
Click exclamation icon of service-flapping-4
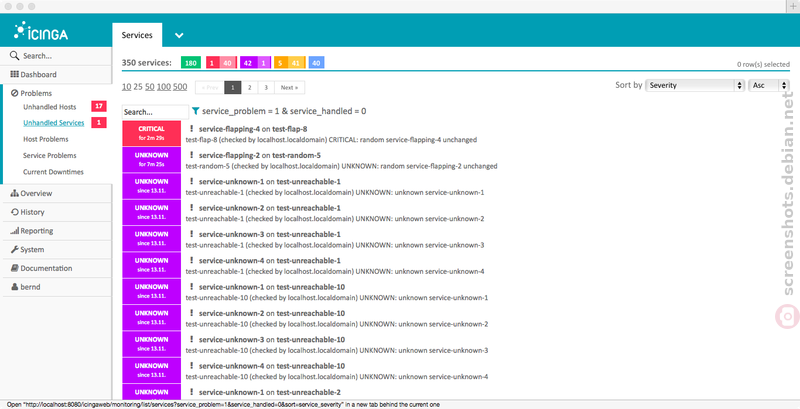(x=191, y=129)
